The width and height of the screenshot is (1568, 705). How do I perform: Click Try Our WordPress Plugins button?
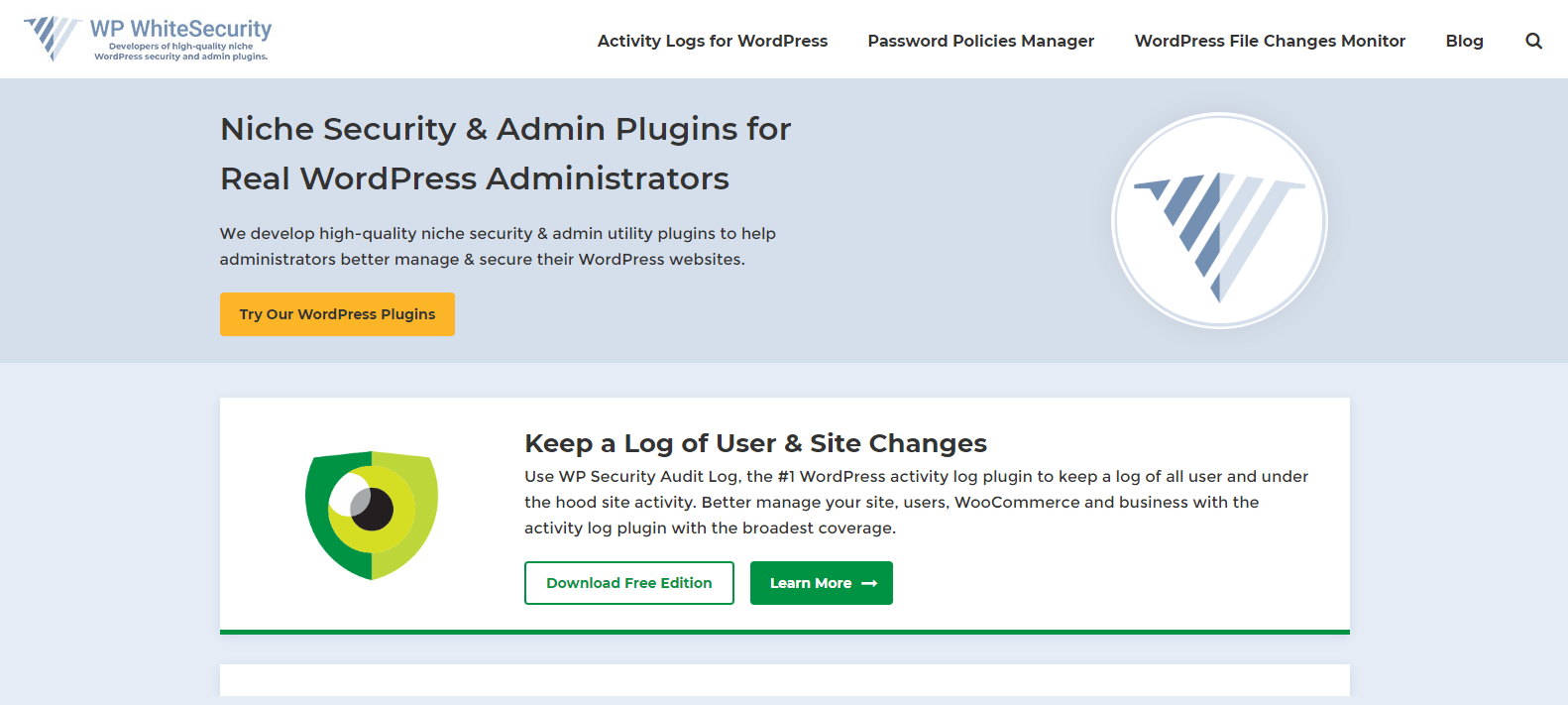pyautogui.click(x=337, y=314)
